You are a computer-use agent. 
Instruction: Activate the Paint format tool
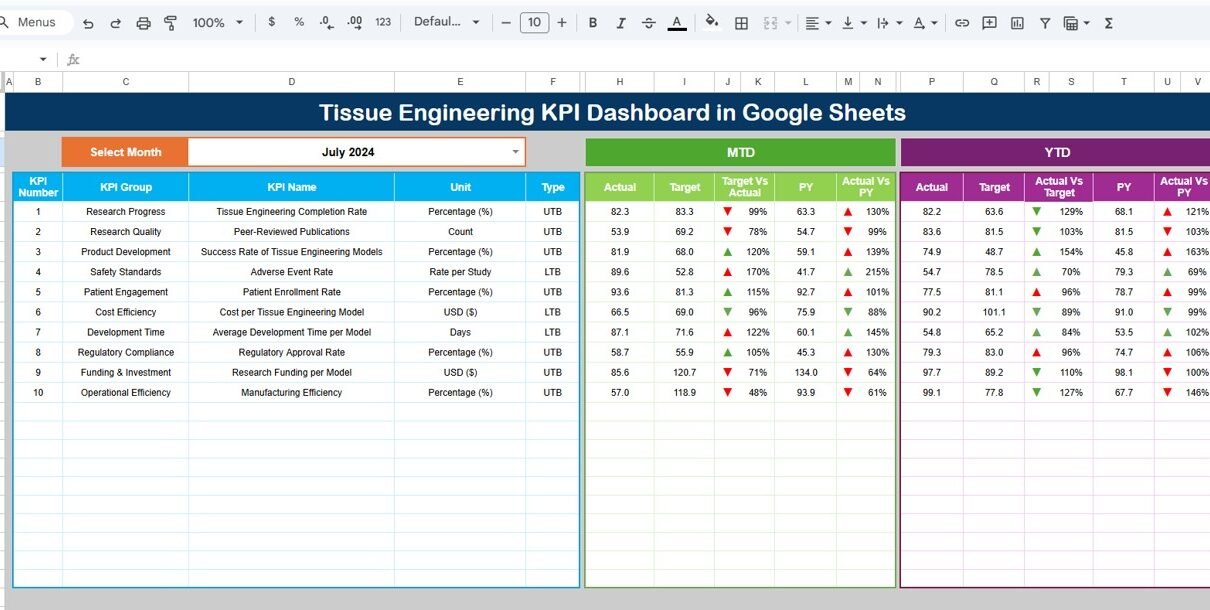(x=170, y=23)
